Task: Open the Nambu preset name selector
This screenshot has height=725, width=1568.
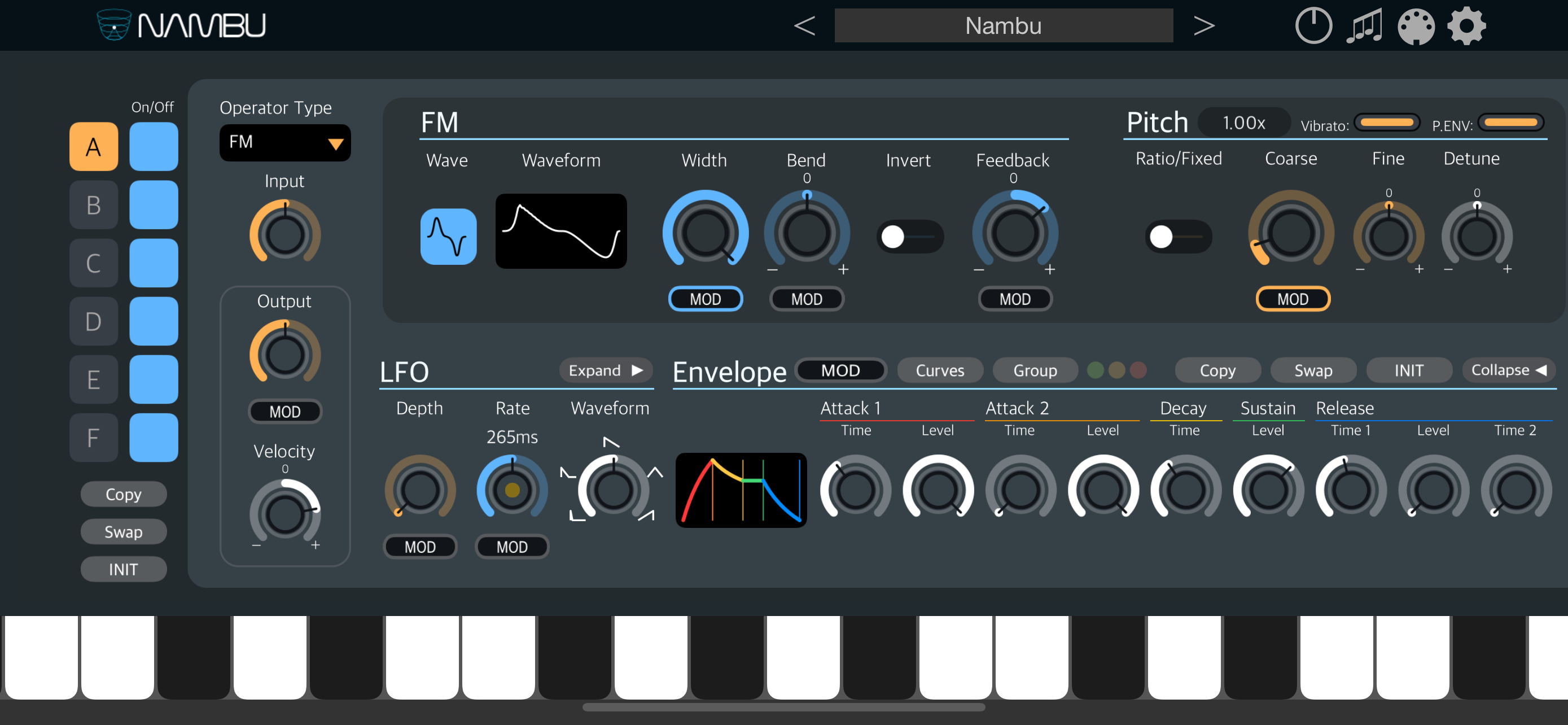Action: pyautogui.click(x=1003, y=25)
